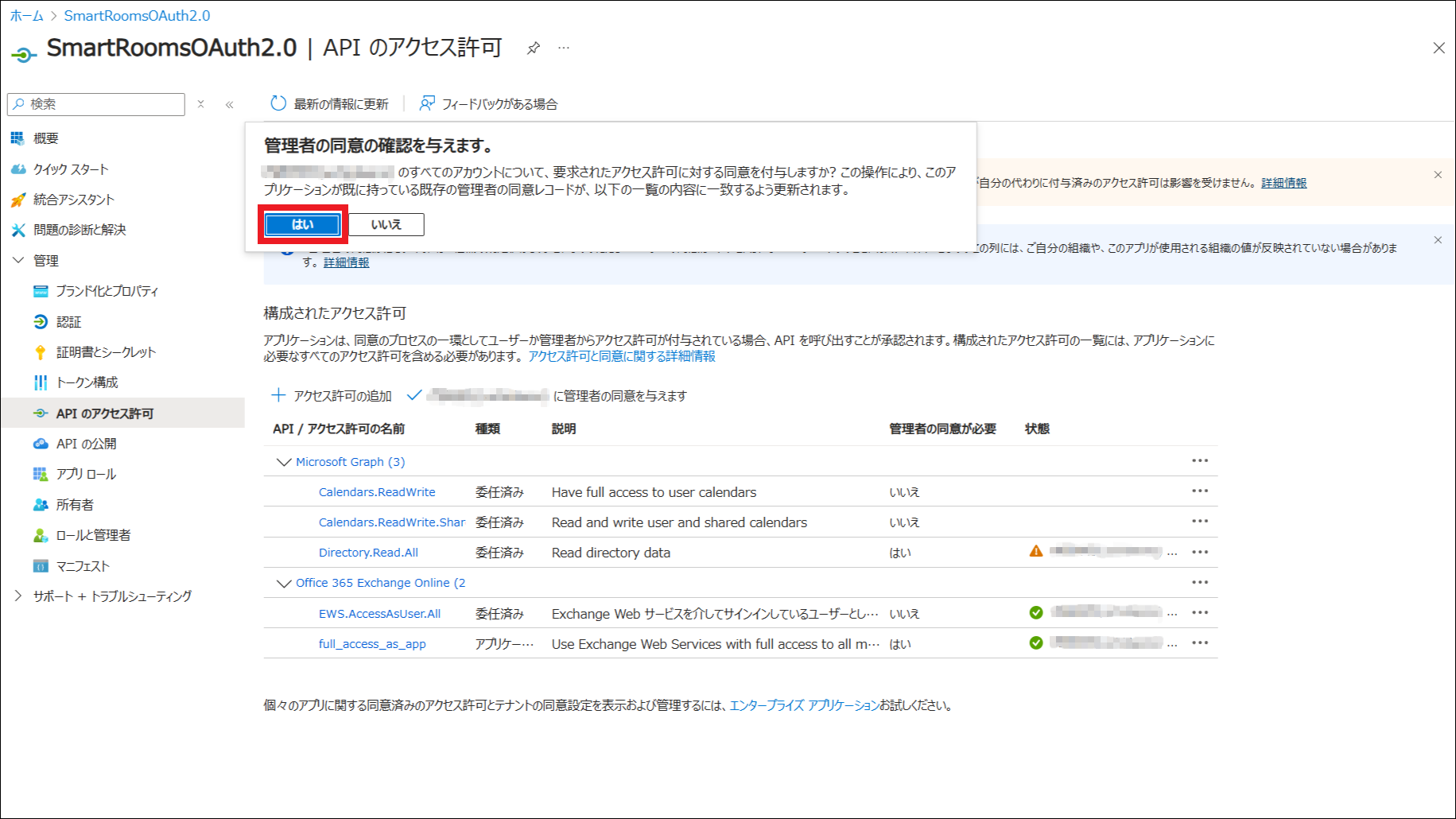
Task: Open the more options ellipsis for Directory.Read.All
Action: (x=1200, y=553)
